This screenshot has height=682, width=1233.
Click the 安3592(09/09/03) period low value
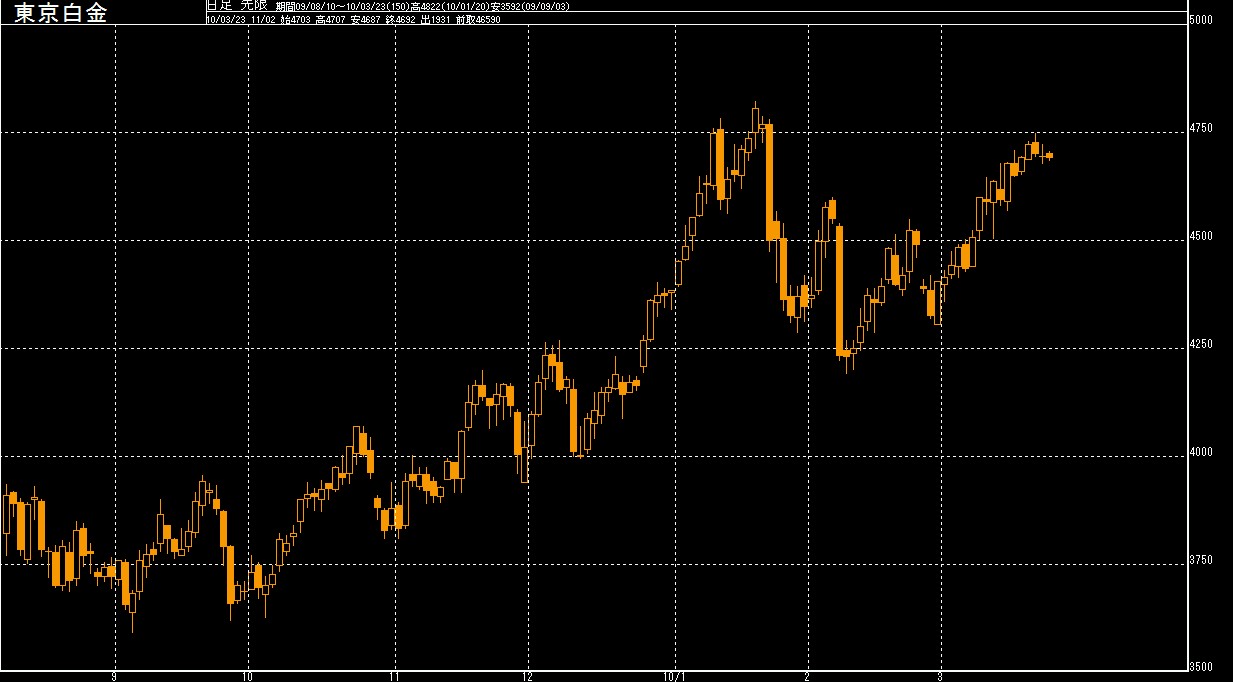tap(530, 6)
